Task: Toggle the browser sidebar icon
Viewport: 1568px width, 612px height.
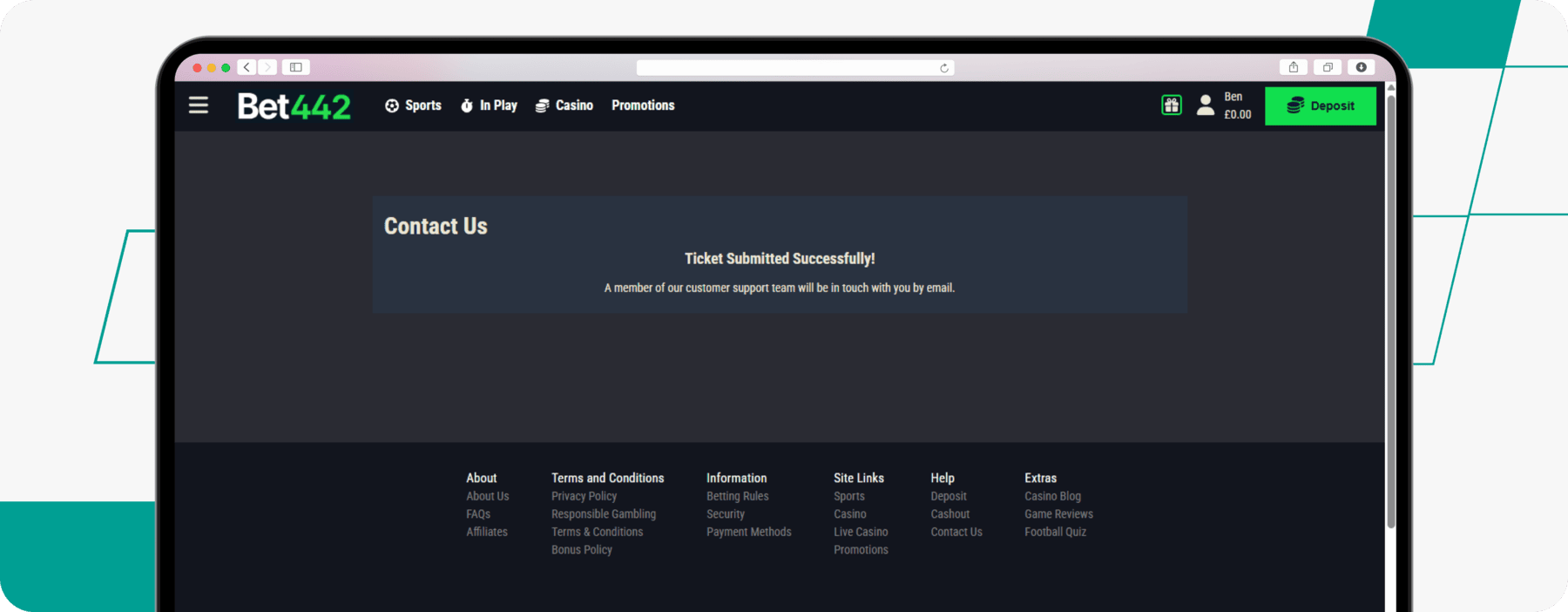Action: click(x=296, y=67)
